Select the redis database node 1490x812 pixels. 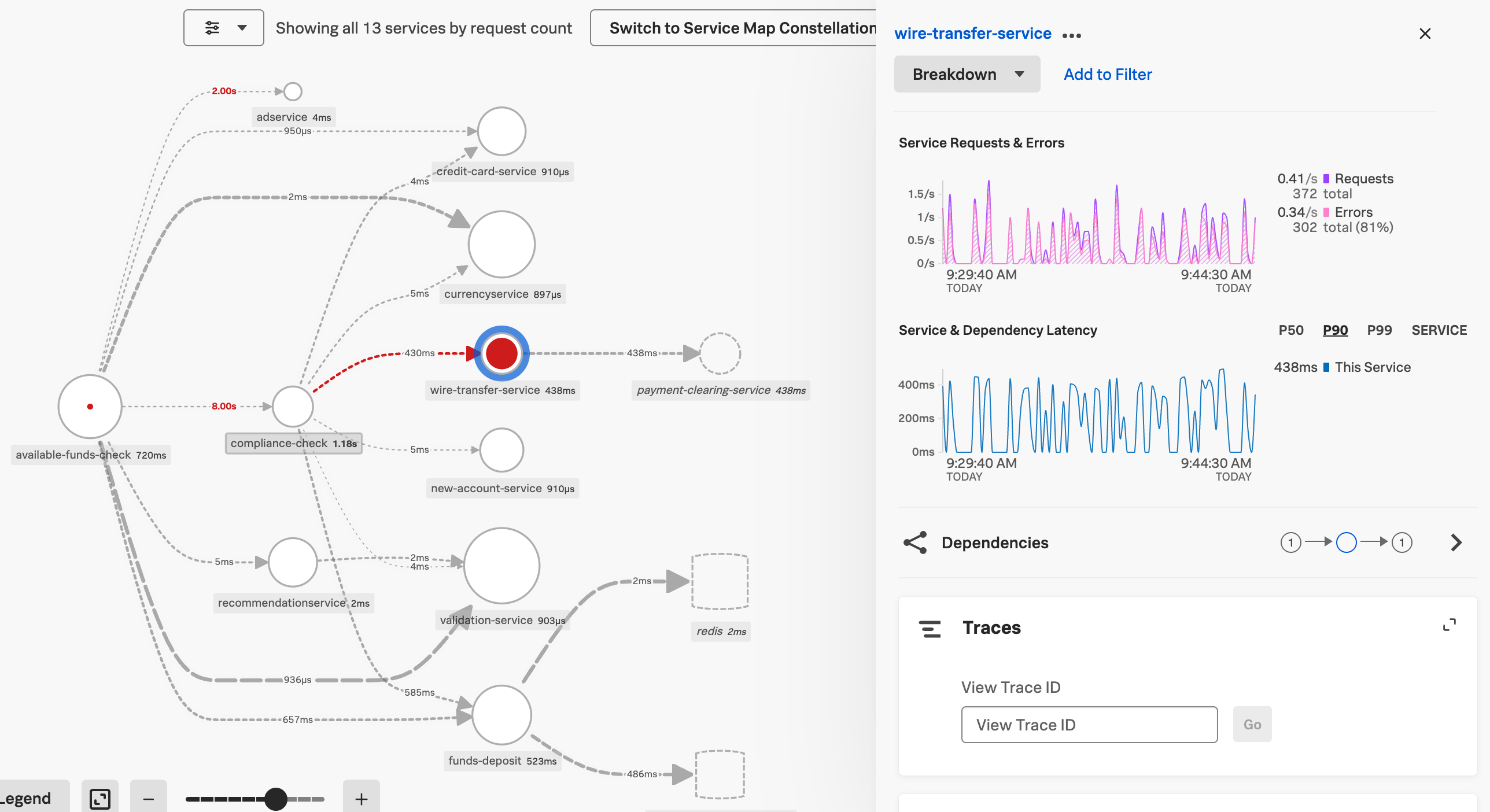coord(720,581)
